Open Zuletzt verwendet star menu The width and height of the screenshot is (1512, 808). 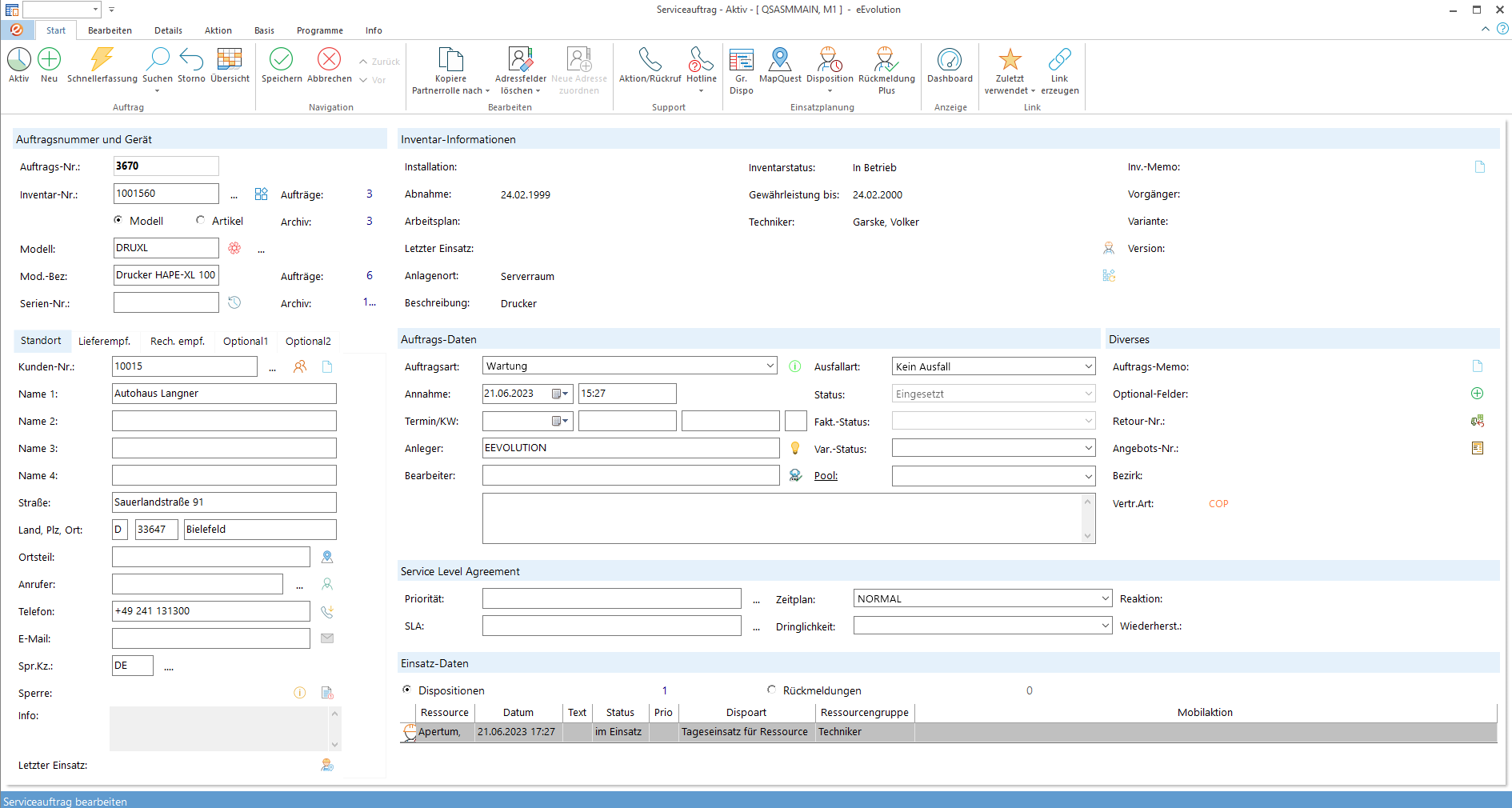pos(1010,59)
